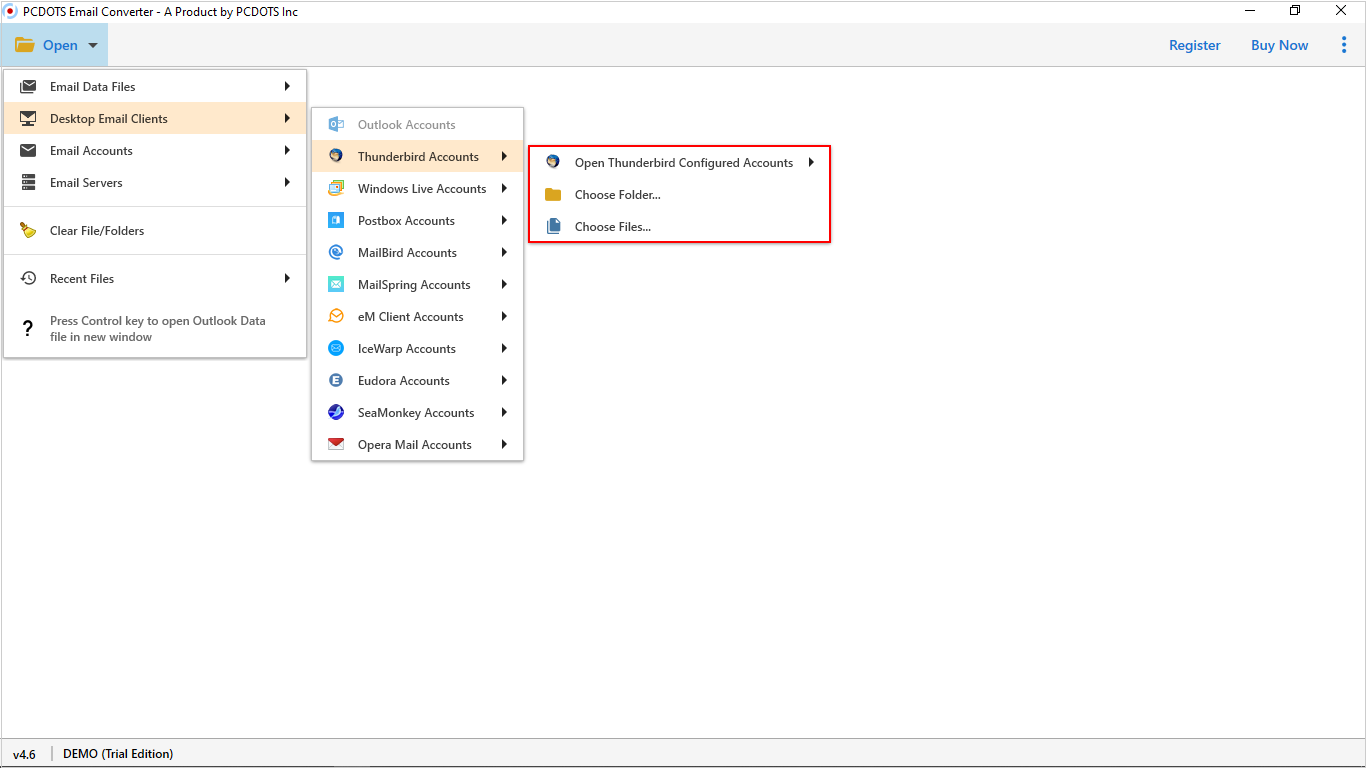This screenshot has width=1366, height=768.
Task: Click the eM Client Accounts icon
Action: coord(337,317)
